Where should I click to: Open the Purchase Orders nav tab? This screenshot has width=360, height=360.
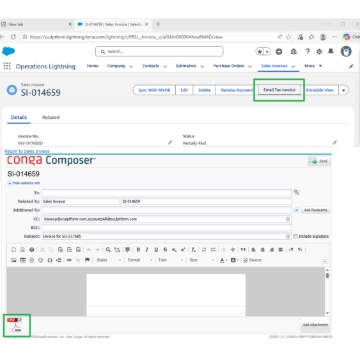[229, 66]
